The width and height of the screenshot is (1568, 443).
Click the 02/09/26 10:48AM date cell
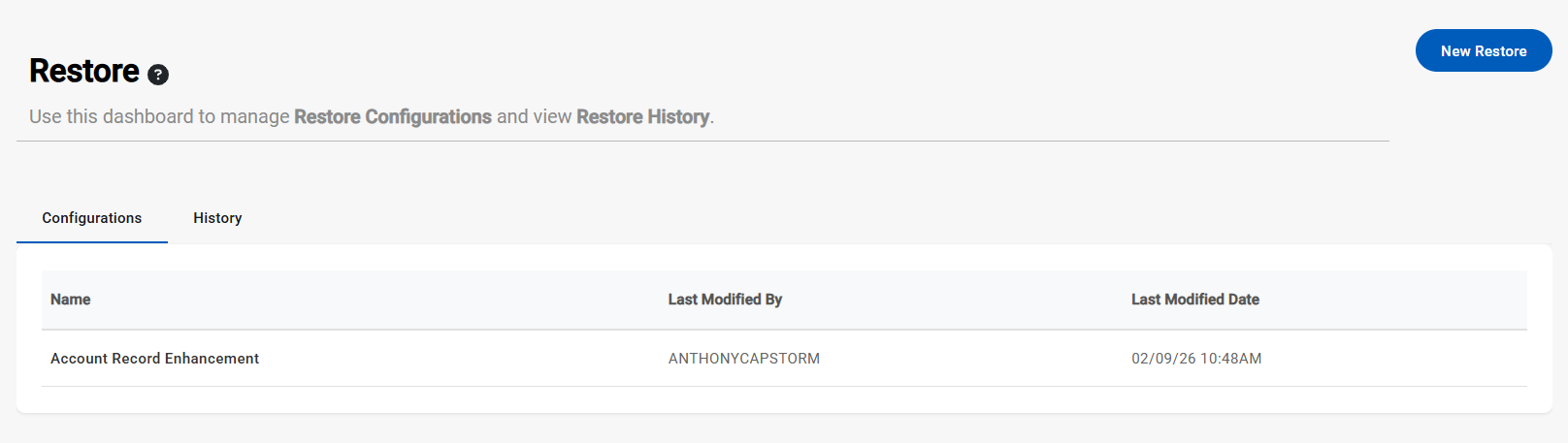tap(1196, 359)
